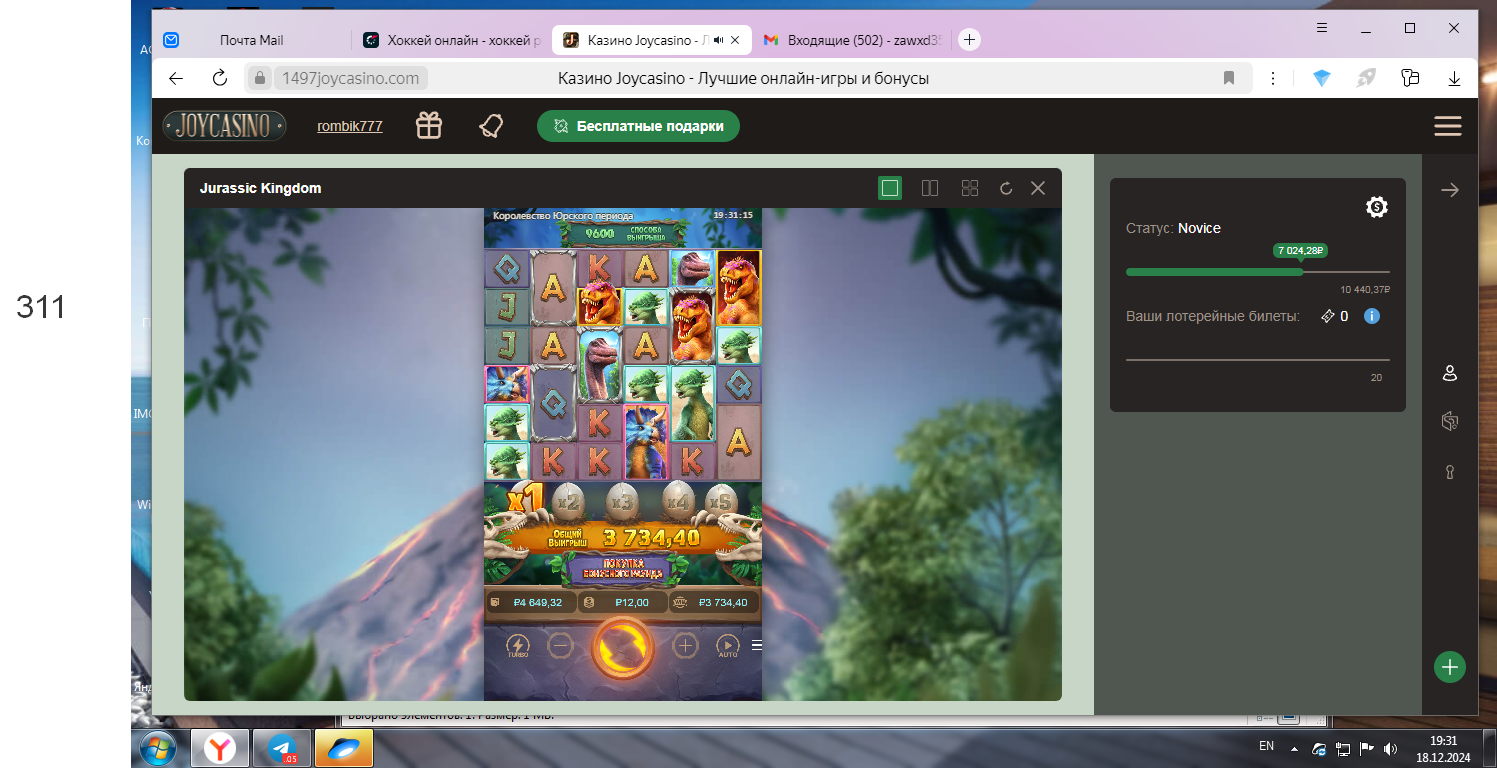Start Auto spin mode

(728, 647)
